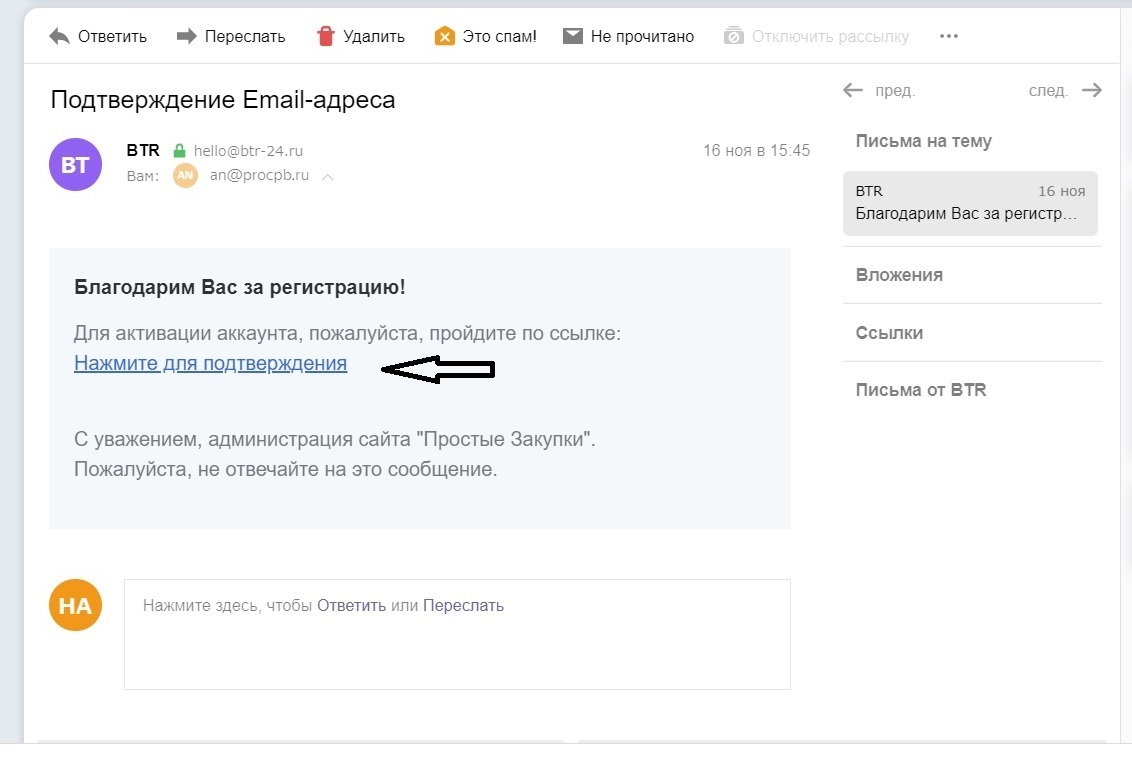The image size is (1132, 760).
Task: Go to next email with right arrow
Action: click(x=1092, y=90)
